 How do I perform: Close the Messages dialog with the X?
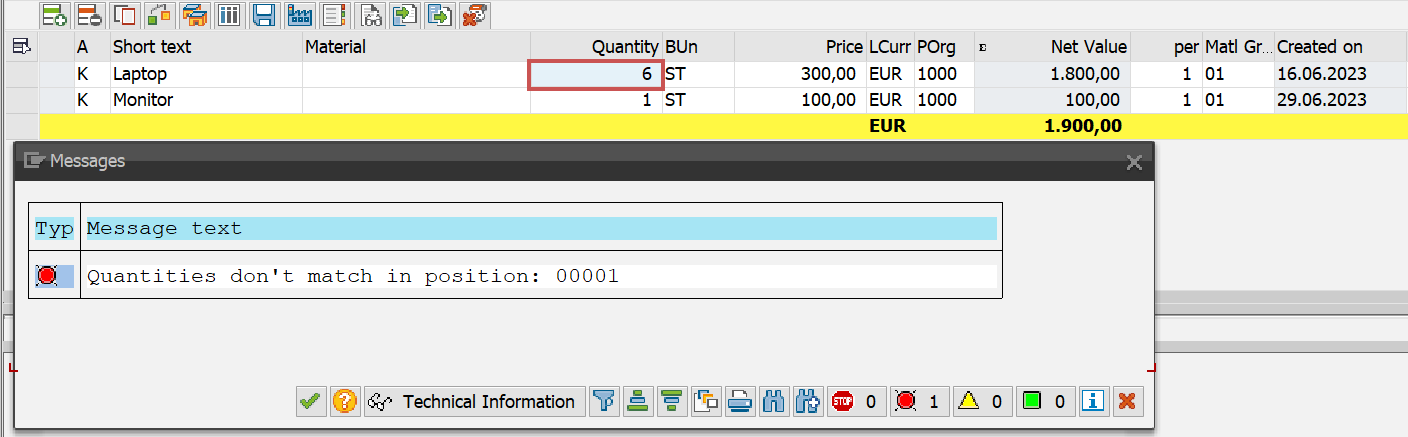(1133, 162)
